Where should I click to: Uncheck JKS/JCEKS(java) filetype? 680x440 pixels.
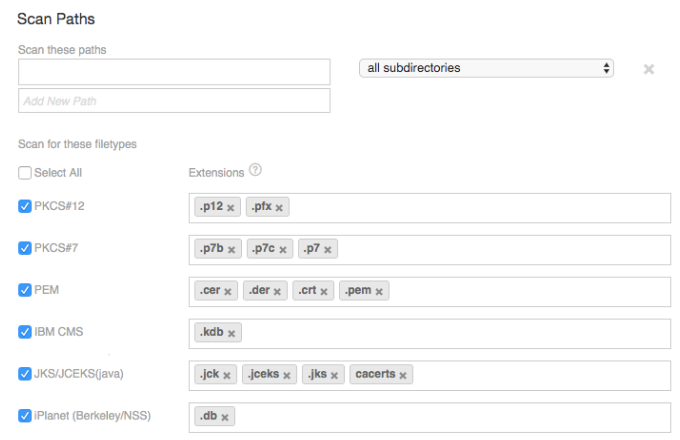25,374
